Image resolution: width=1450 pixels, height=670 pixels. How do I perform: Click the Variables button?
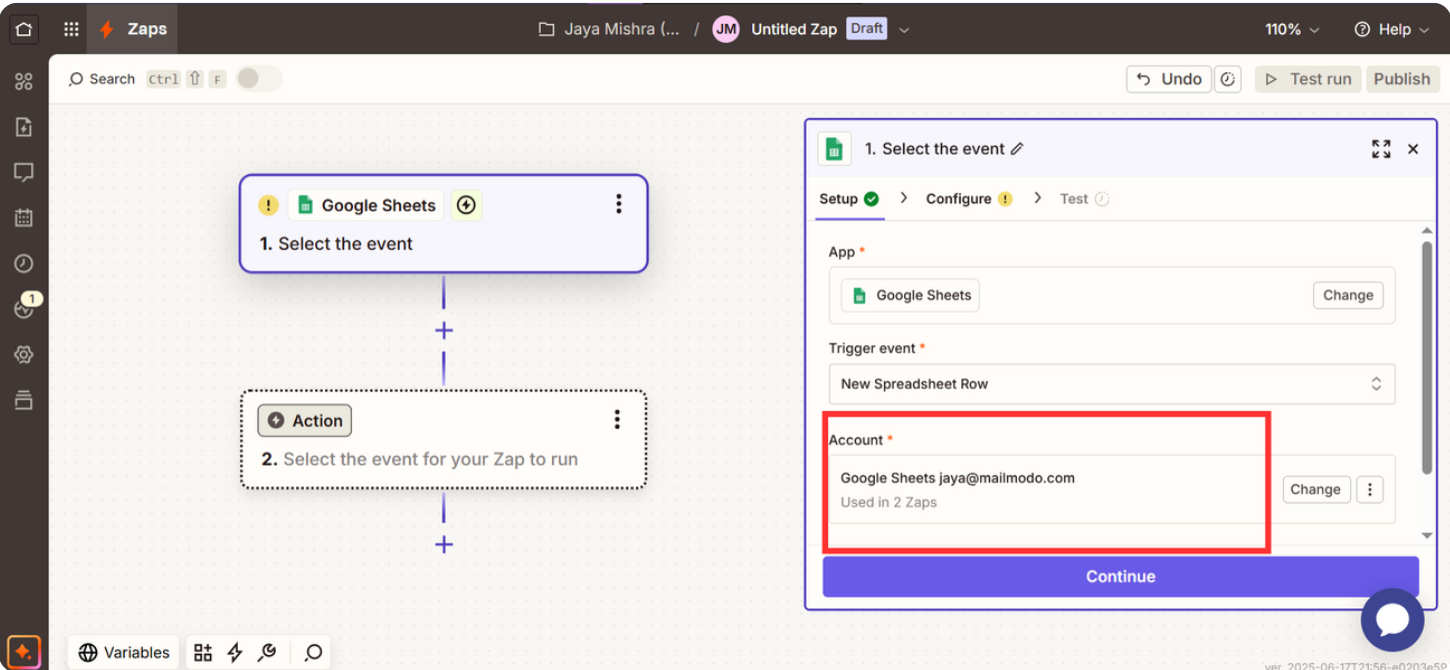coord(124,653)
